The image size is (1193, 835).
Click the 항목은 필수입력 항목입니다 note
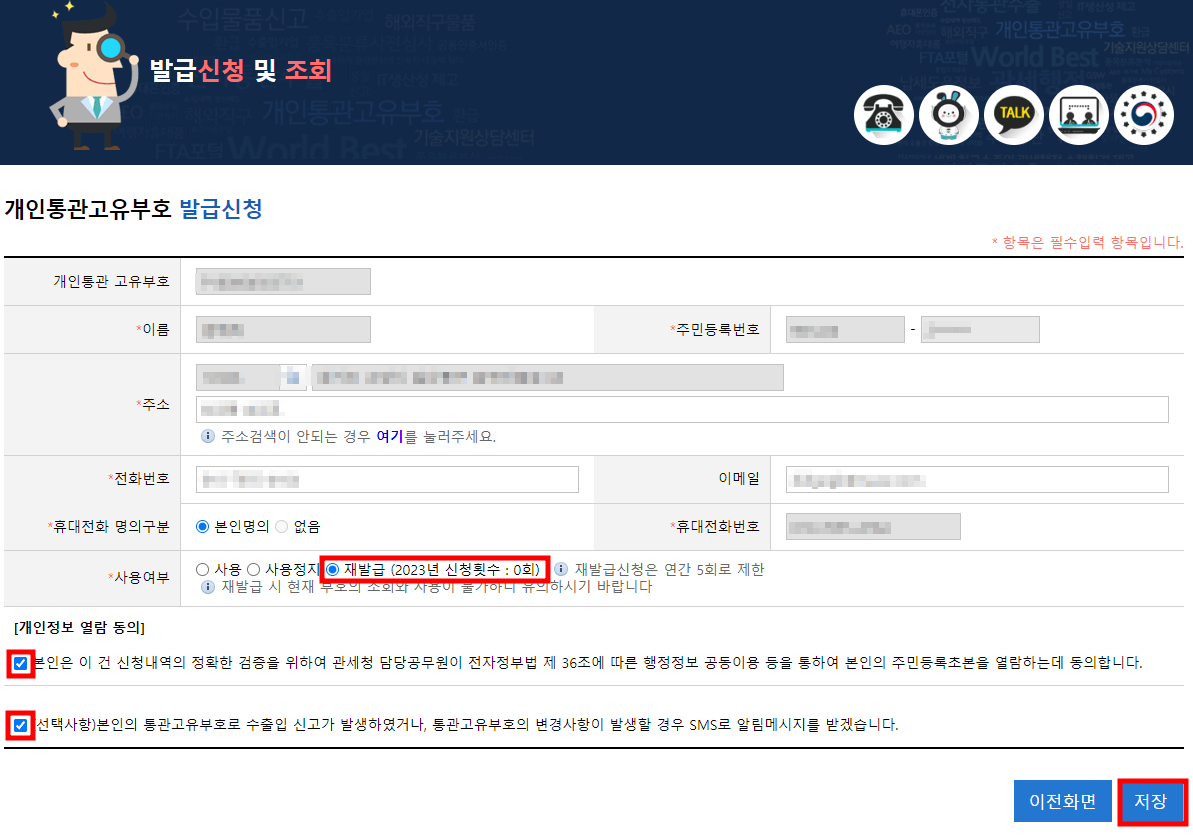point(1087,242)
